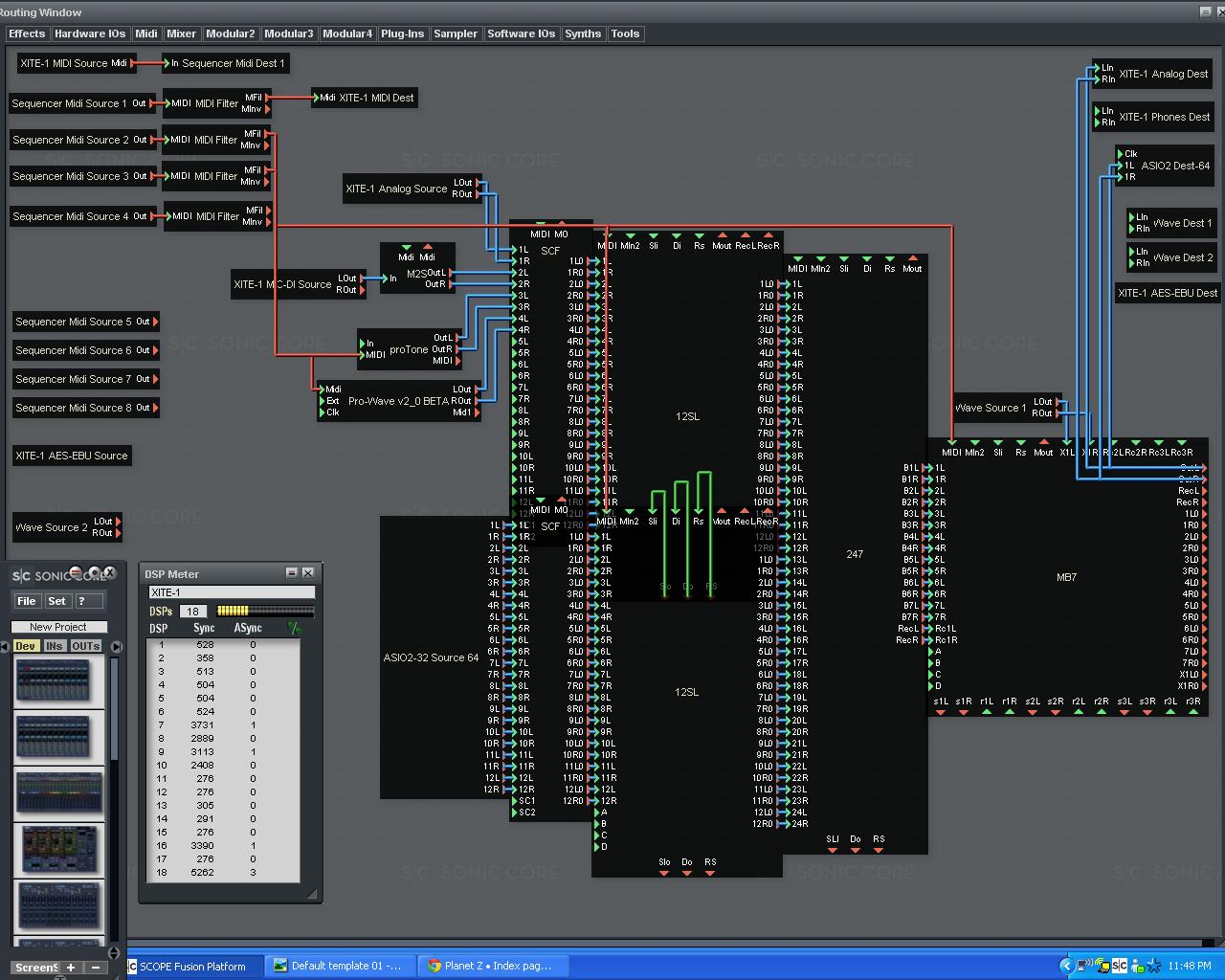1225x980 pixels.
Task: Select DSP row 7 with sync 3731
Action: pos(222,724)
